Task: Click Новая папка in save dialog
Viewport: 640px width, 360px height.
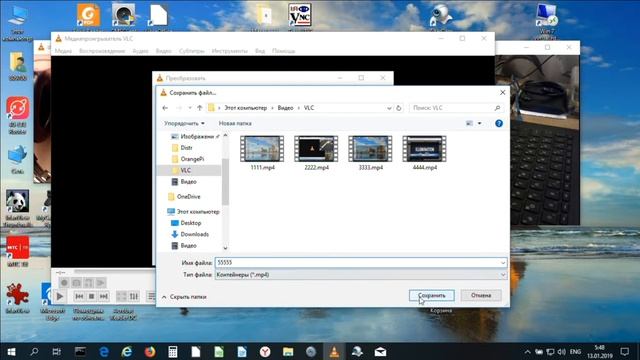Action: click(235, 123)
